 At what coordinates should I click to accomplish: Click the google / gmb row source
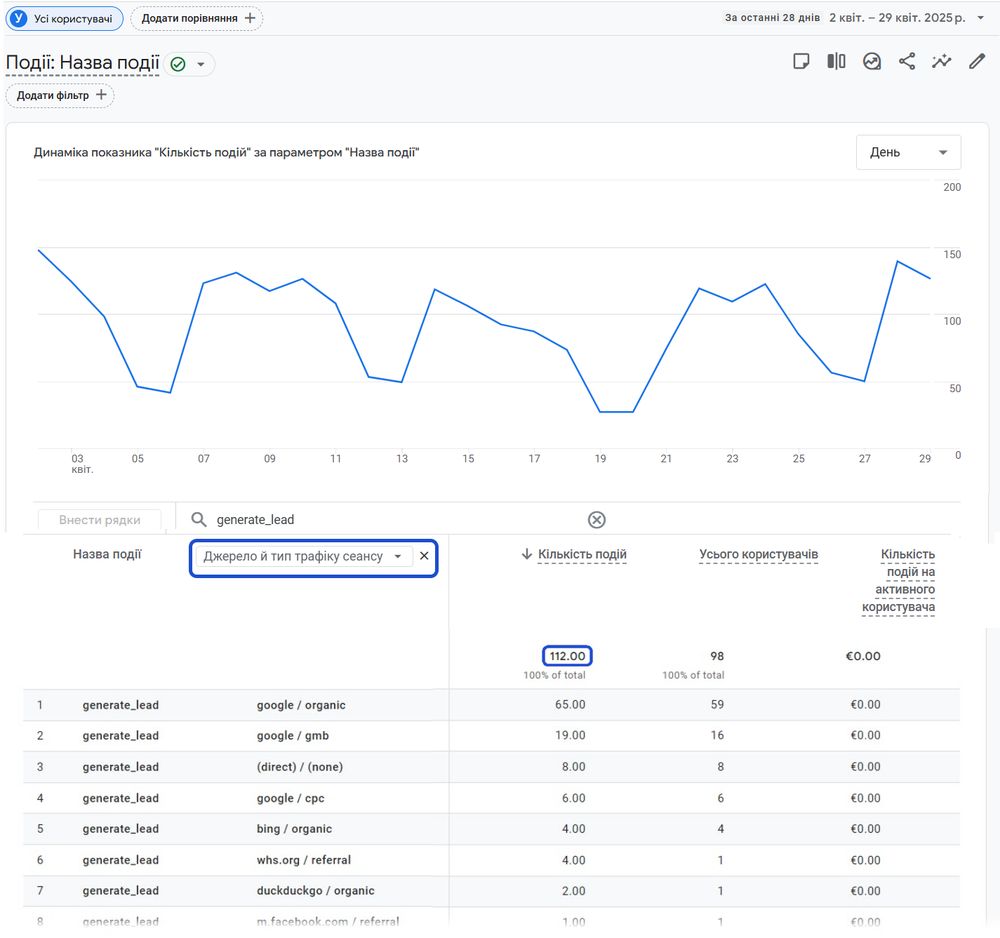[x=293, y=735]
